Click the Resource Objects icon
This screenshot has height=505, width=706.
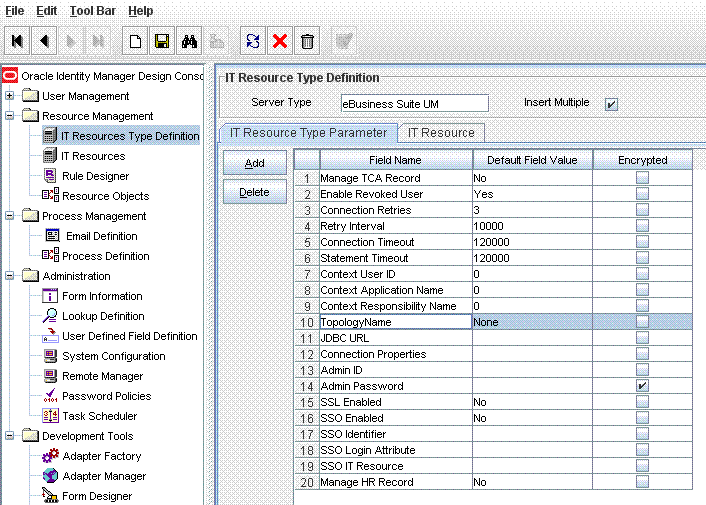[50, 195]
